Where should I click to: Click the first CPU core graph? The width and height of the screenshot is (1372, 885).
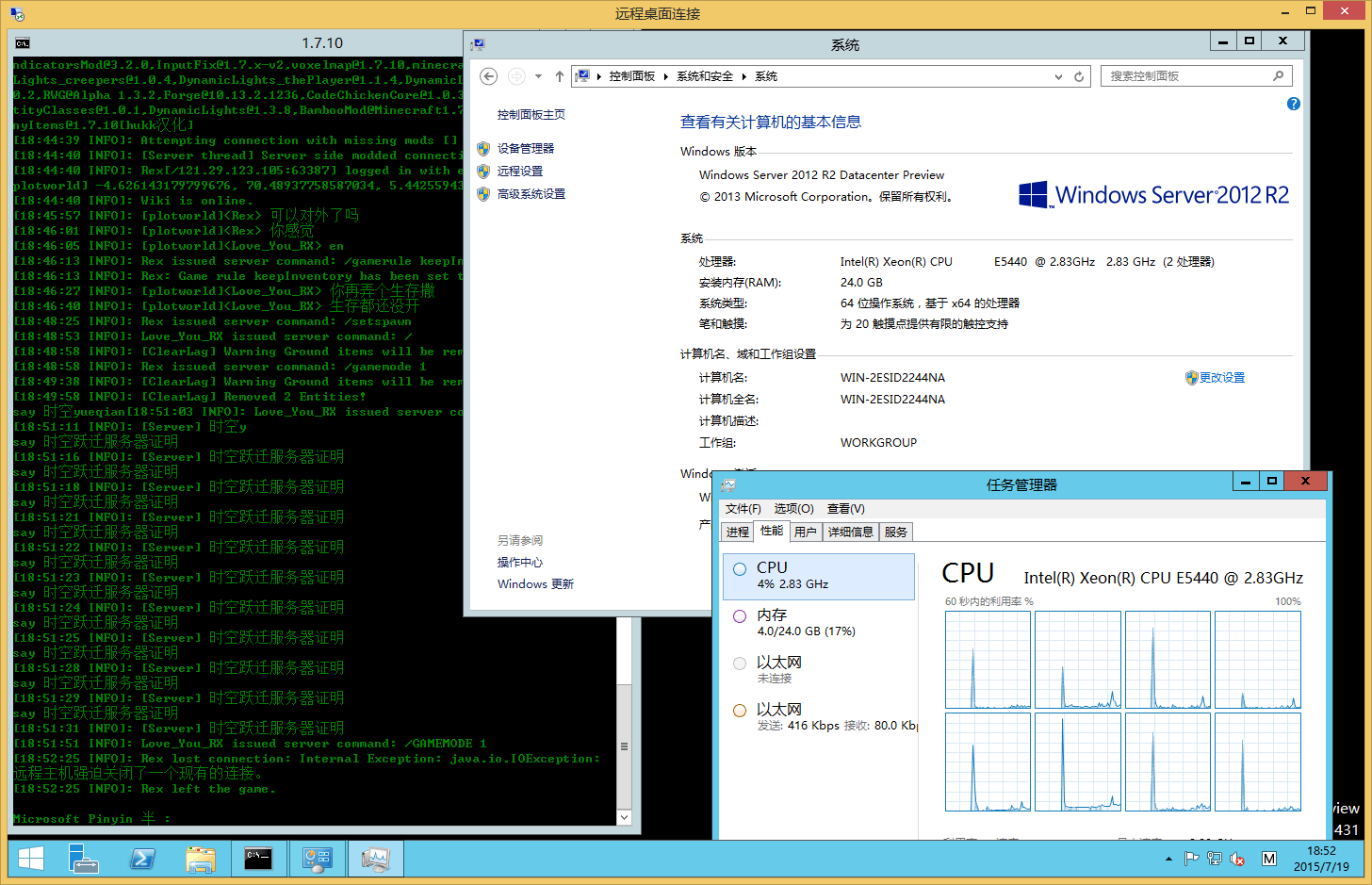coord(988,660)
